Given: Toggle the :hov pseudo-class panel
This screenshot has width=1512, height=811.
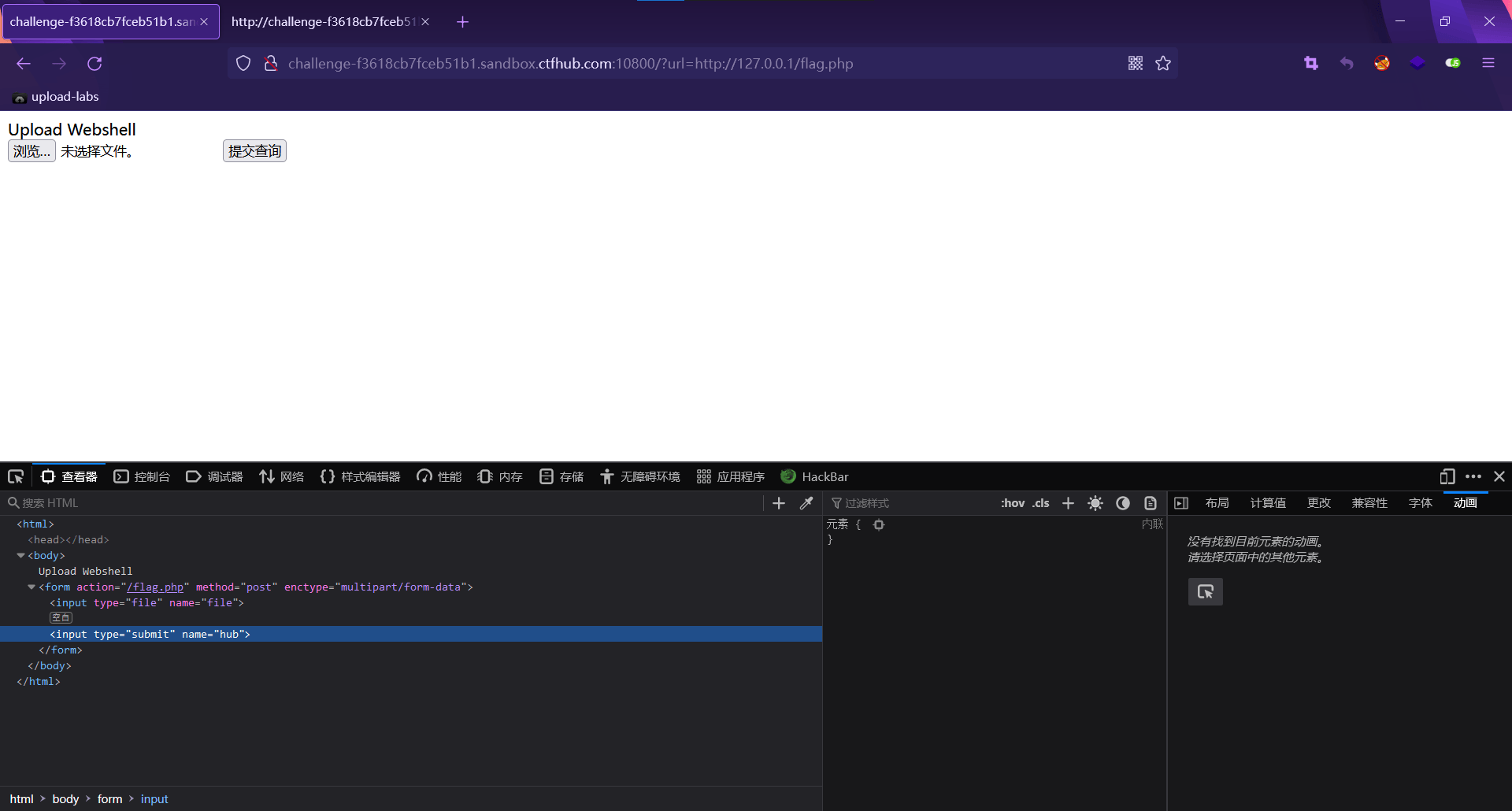Looking at the screenshot, I should (1012, 503).
